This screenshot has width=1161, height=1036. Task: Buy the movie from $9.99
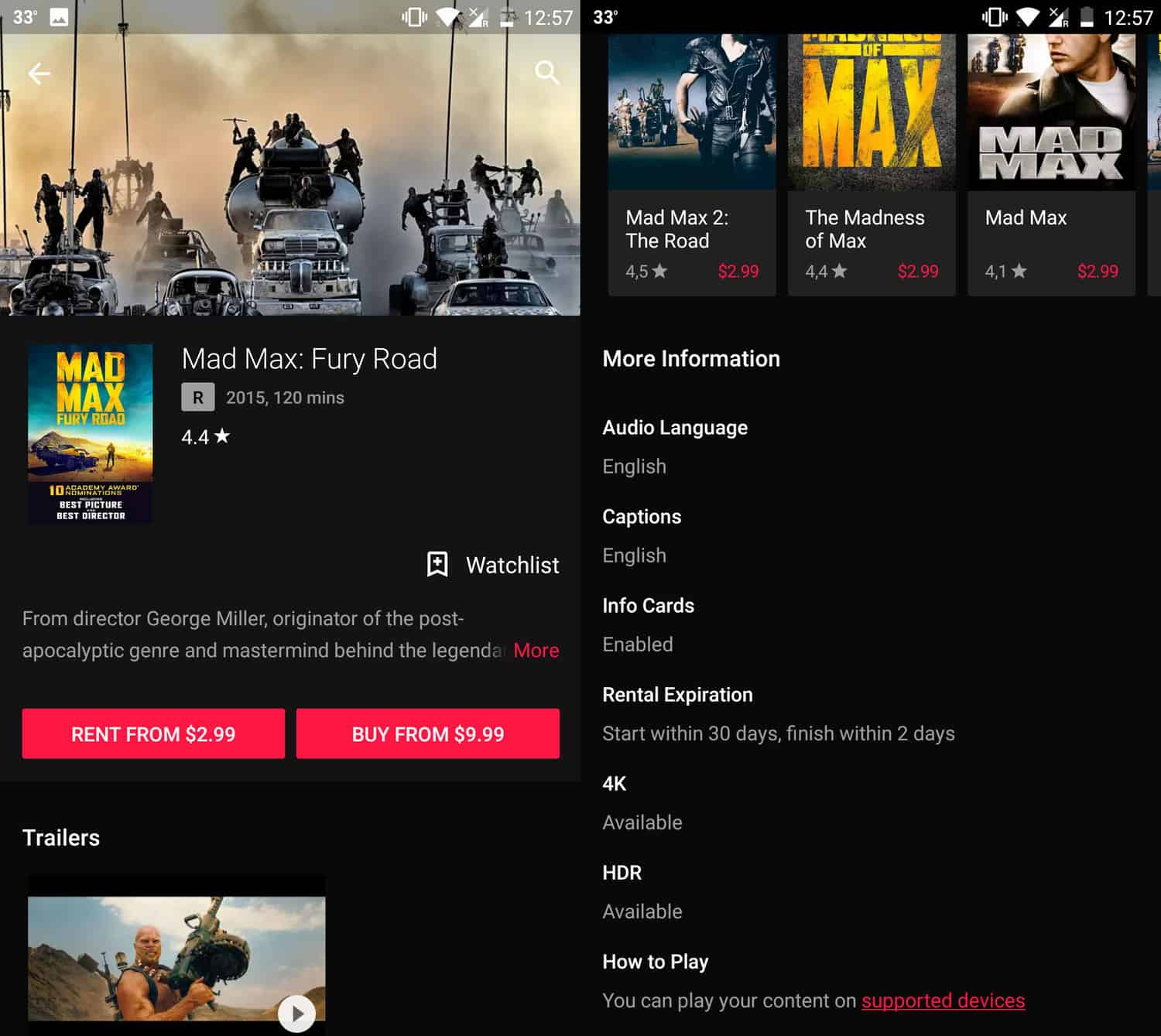(428, 733)
